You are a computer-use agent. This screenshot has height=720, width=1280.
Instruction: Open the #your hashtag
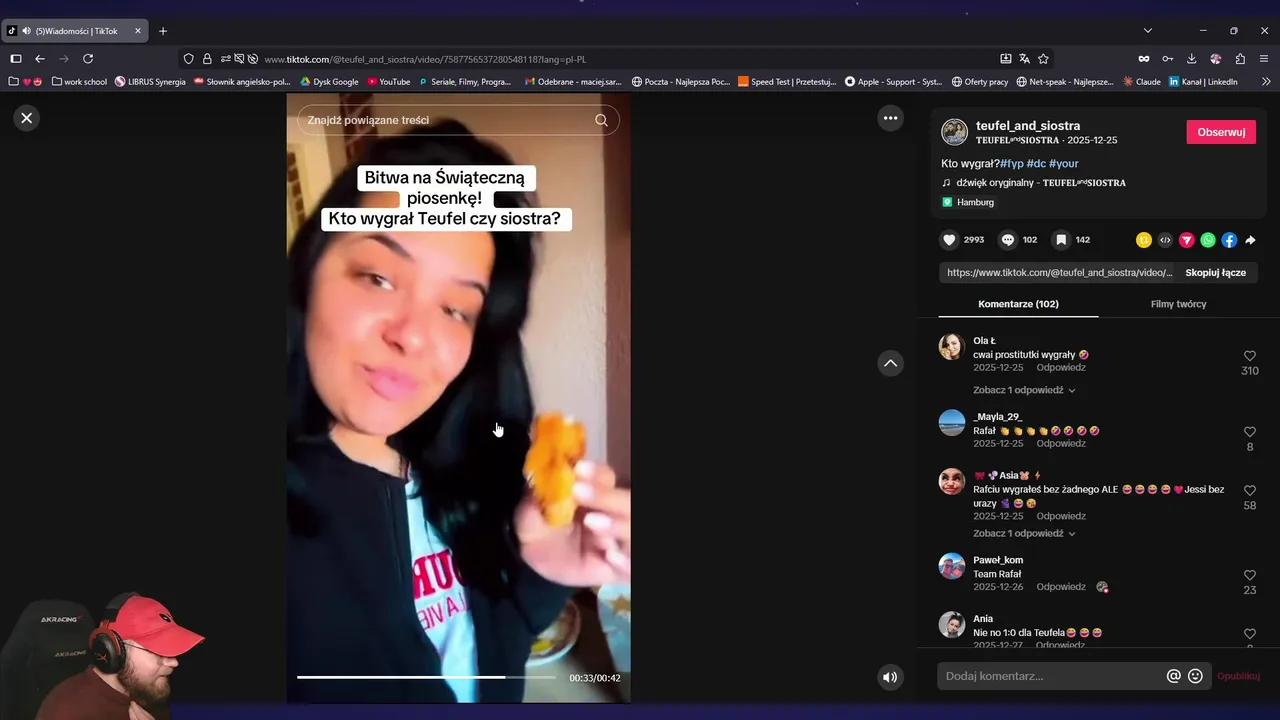point(1063,163)
